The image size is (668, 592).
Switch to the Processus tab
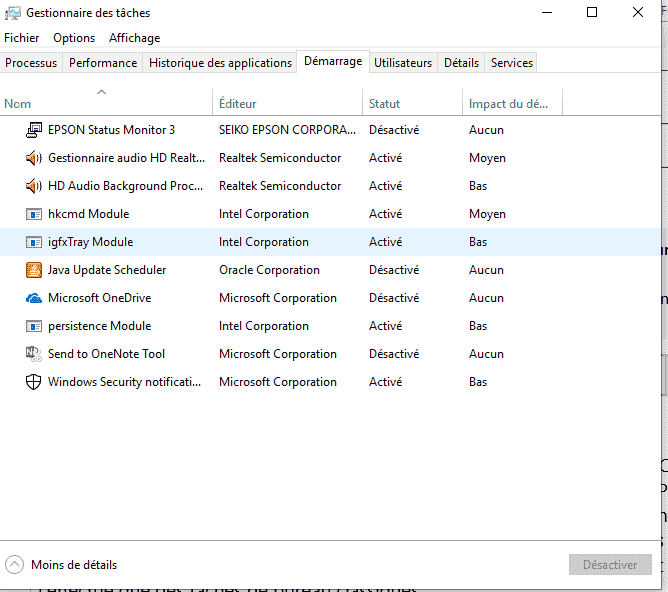(x=31, y=63)
